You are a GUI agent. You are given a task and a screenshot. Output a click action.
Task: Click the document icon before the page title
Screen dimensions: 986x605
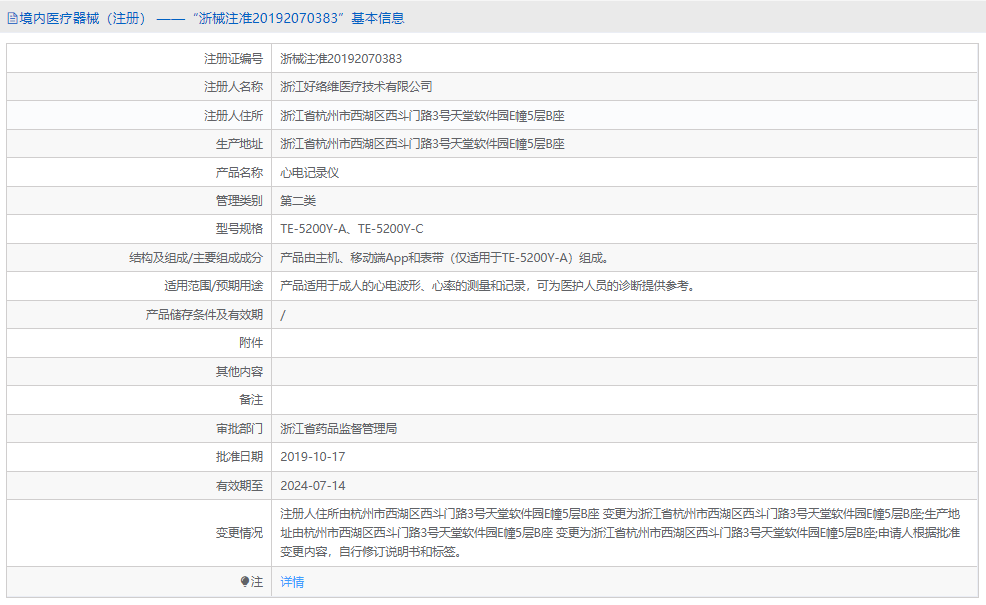[x=12, y=18]
